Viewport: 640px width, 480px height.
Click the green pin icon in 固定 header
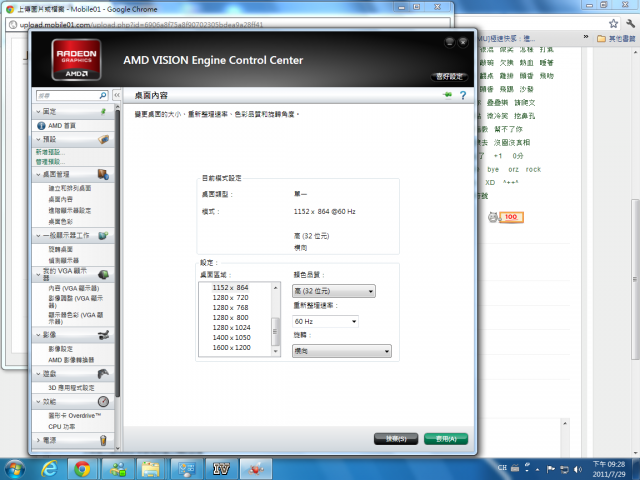[x=104, y=111]
